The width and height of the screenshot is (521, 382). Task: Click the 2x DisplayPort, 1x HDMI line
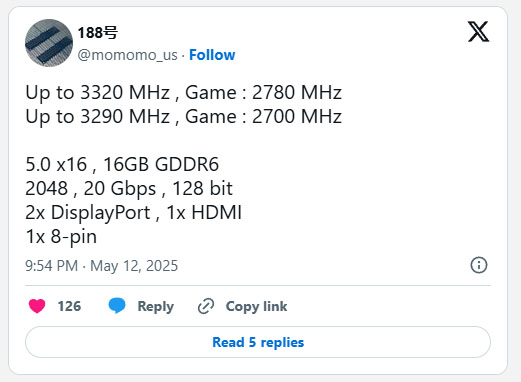coord(133,213)
